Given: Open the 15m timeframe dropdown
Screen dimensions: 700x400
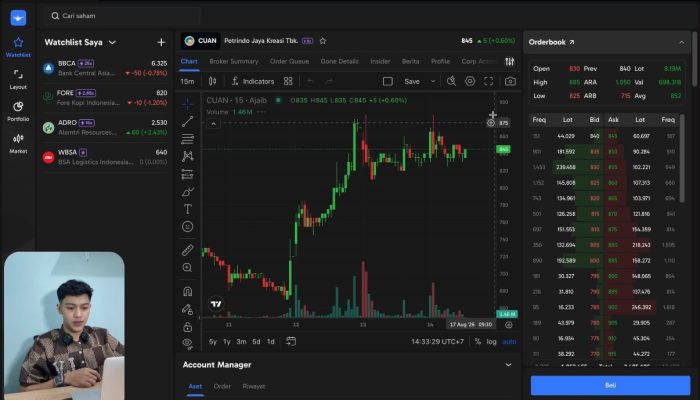Looking at the screenshot, I should pyautogui.click(x=188, y=81).
